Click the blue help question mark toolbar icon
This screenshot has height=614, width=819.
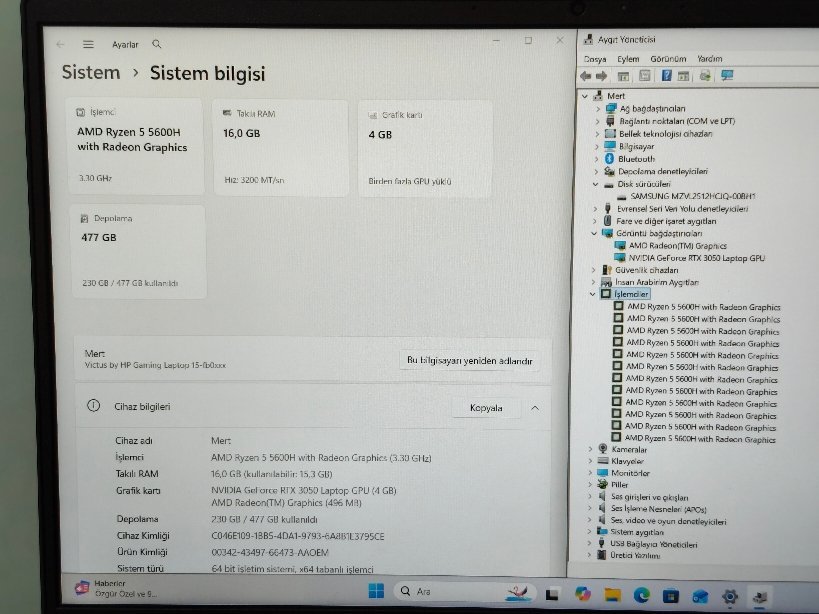(666, 75)
